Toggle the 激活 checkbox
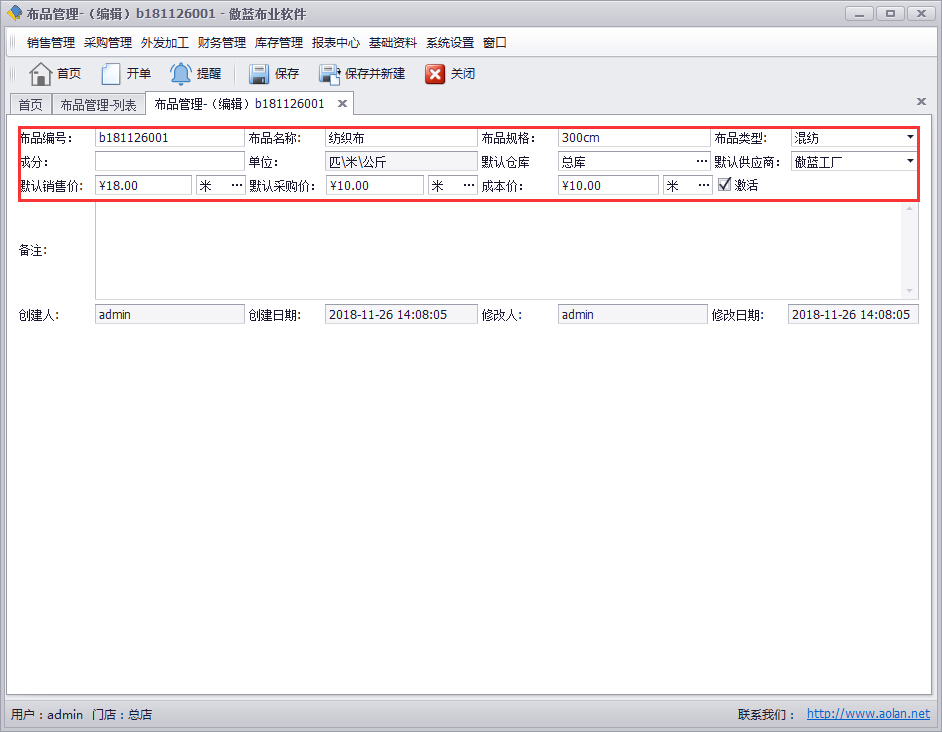The image size is (942, 732). pyautogui.click(x=725, y=185)
